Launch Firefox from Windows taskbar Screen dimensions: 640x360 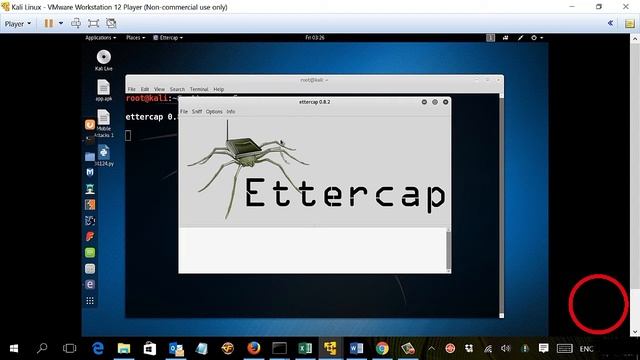[253, 349]
